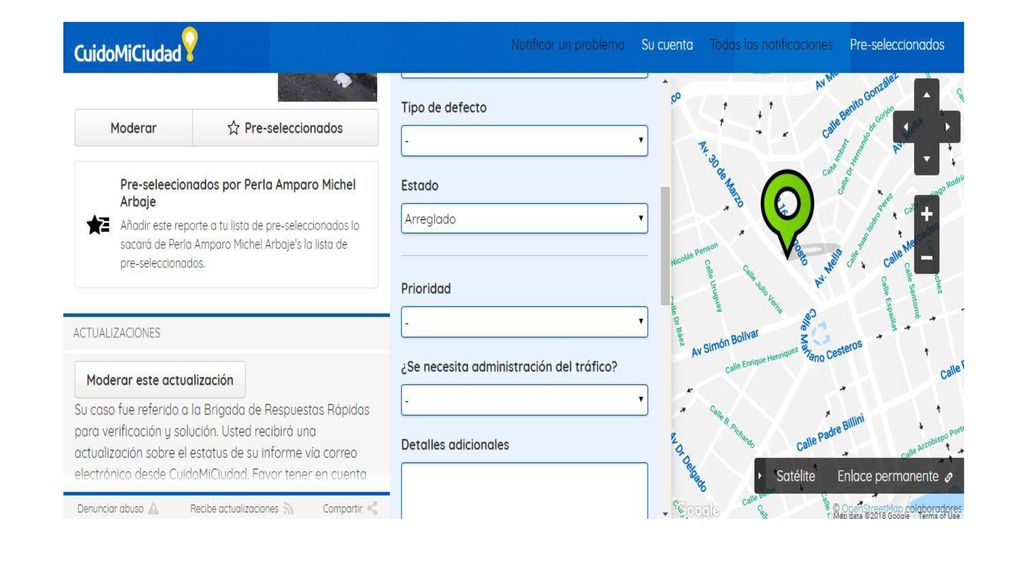
Task: Click the CuidoMiCiudad logo
Action: coord(135,46)
